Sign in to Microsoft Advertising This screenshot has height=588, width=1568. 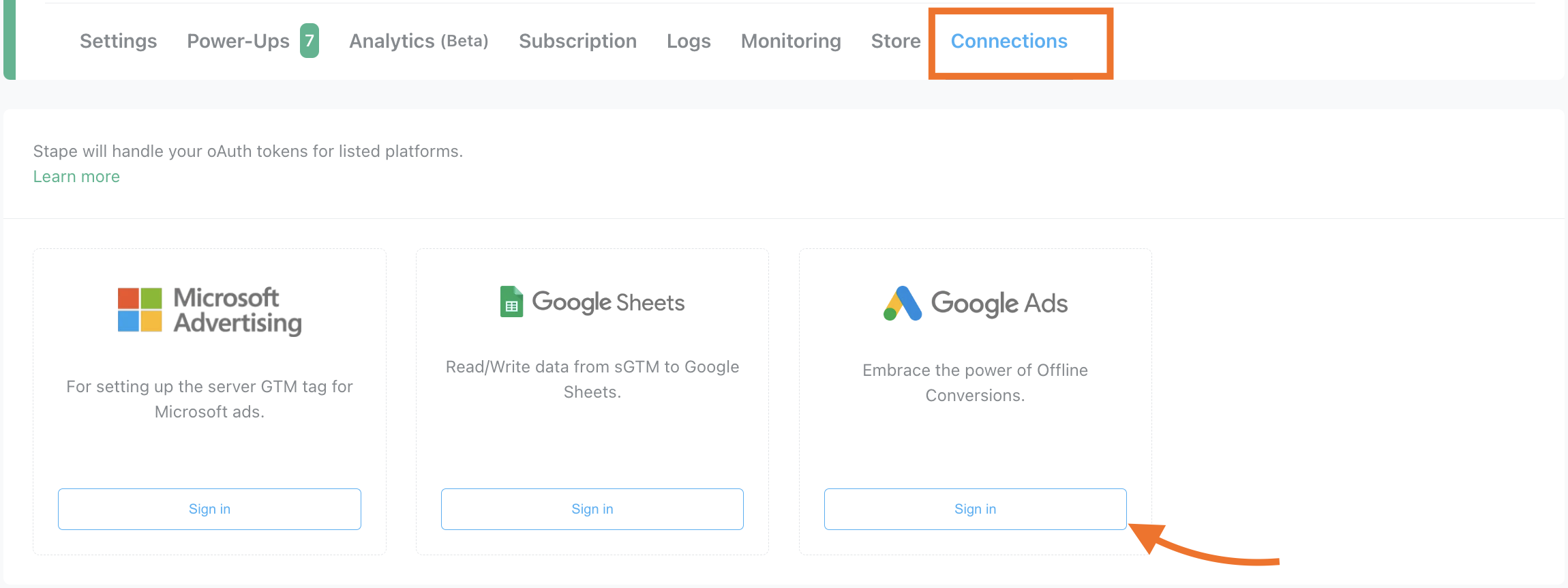pyautogui.click(x=209, y=509)
